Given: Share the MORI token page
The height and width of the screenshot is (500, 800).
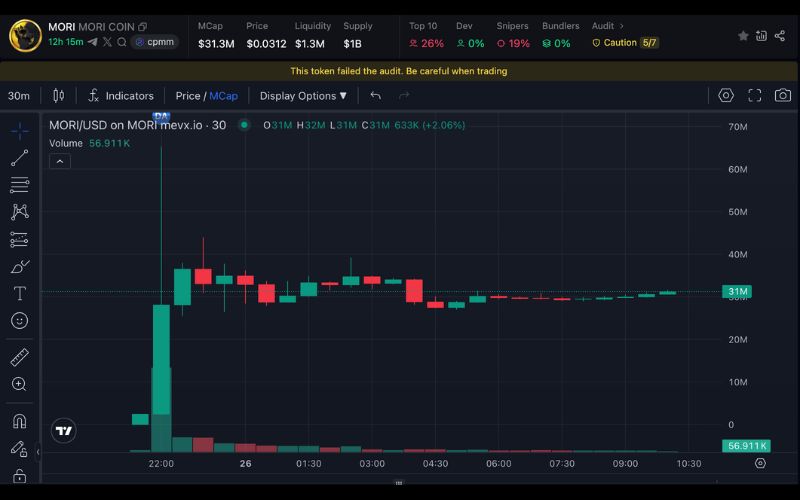Looking at the screenshot, I should [x=780, y=36].
